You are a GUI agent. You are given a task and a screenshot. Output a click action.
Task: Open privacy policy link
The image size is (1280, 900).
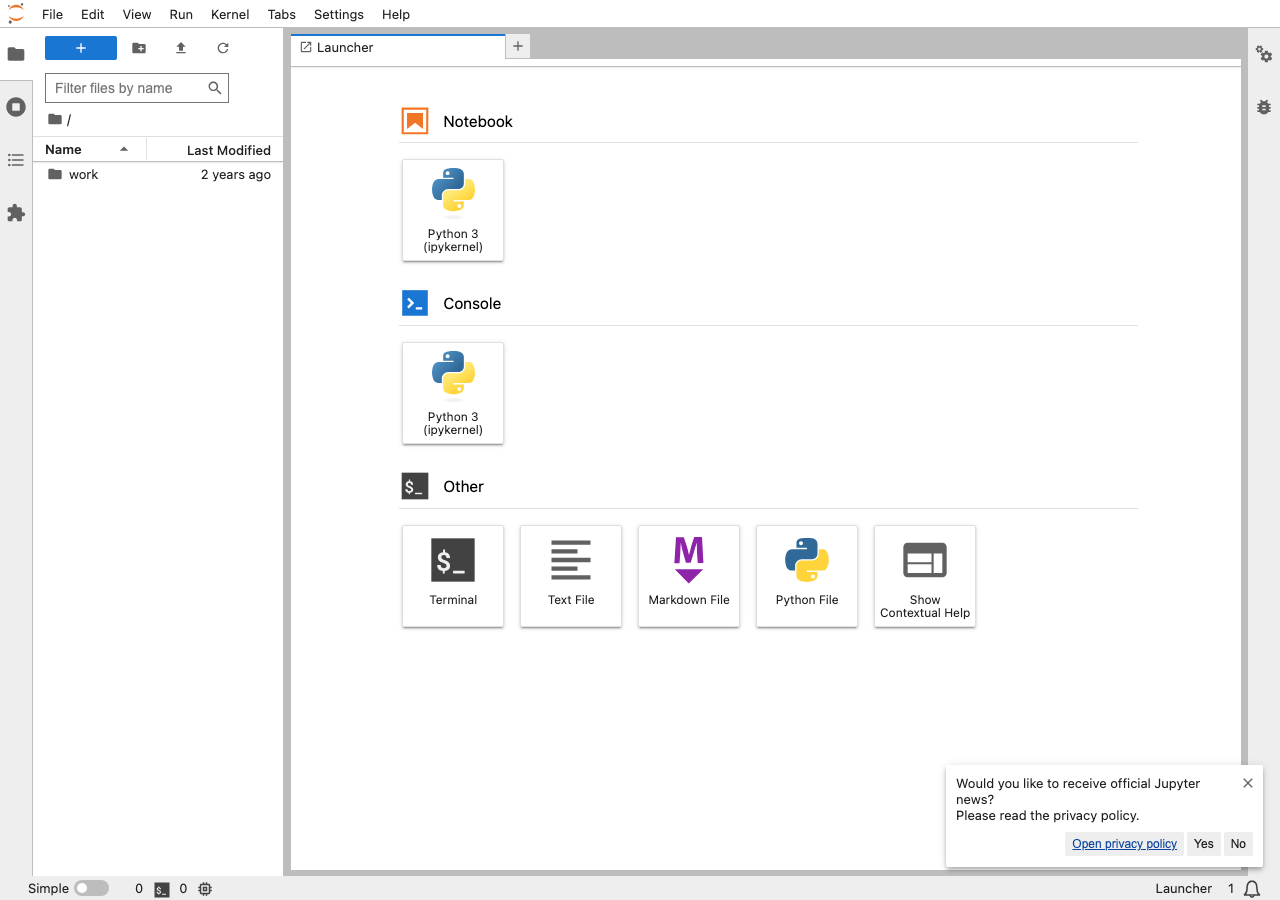pyautogui.click(x=1124, y=844)
